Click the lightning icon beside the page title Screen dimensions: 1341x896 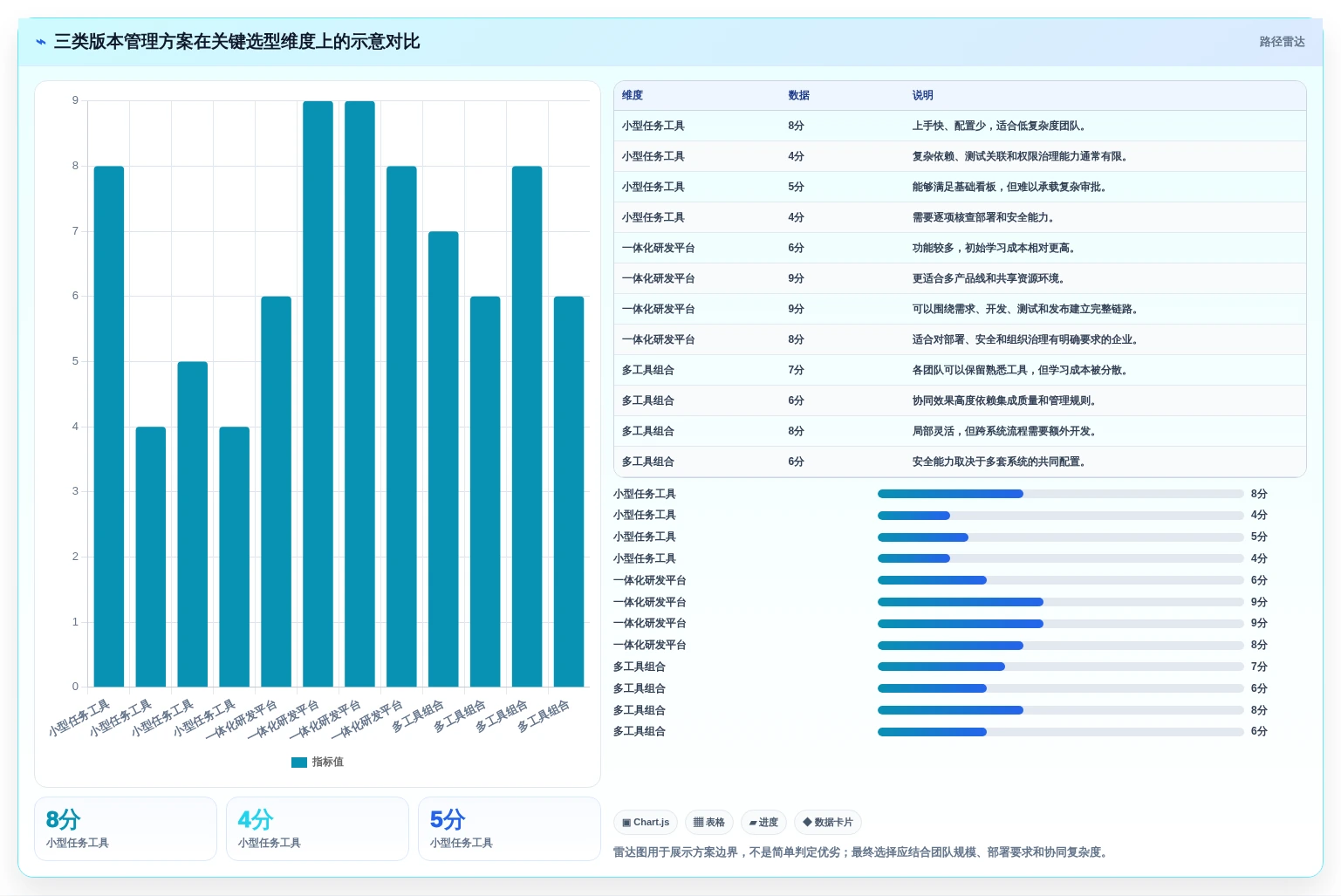click(41, 42)
